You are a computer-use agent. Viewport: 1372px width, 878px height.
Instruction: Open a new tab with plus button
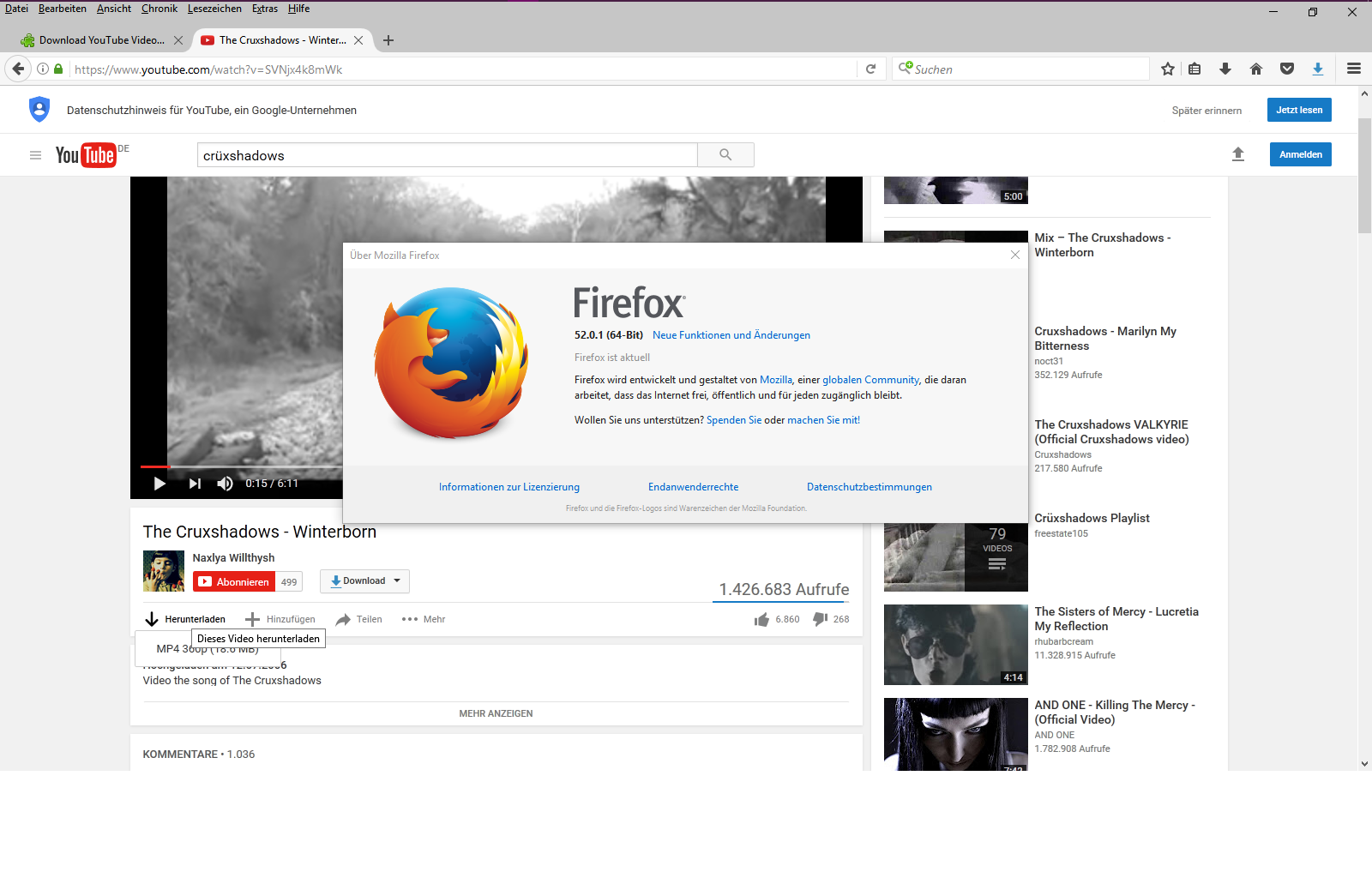pyautogui.click(x=388, y=40)
